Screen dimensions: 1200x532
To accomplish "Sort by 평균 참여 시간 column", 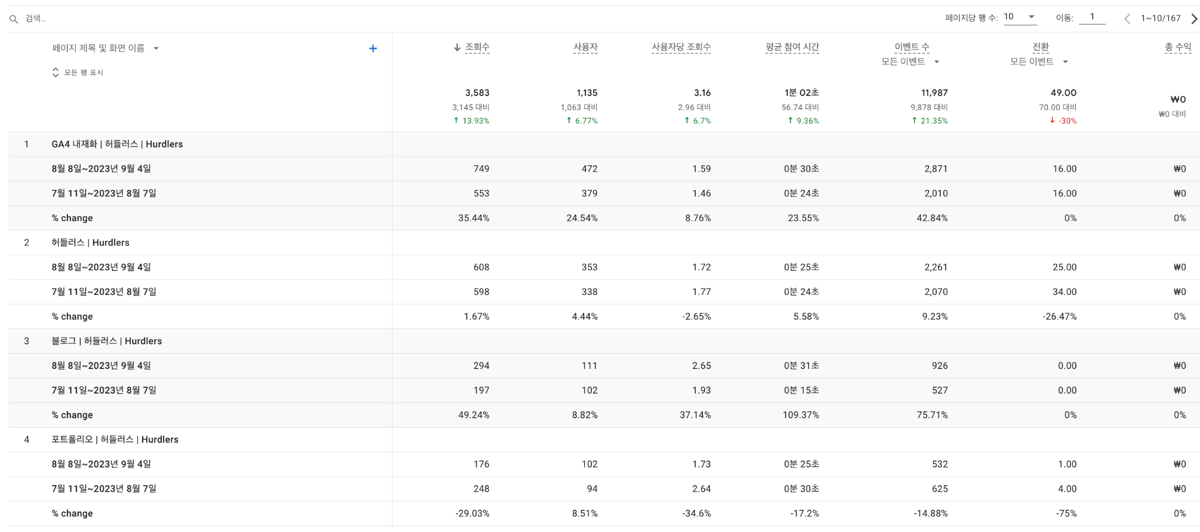I will [x=792, y=47].
